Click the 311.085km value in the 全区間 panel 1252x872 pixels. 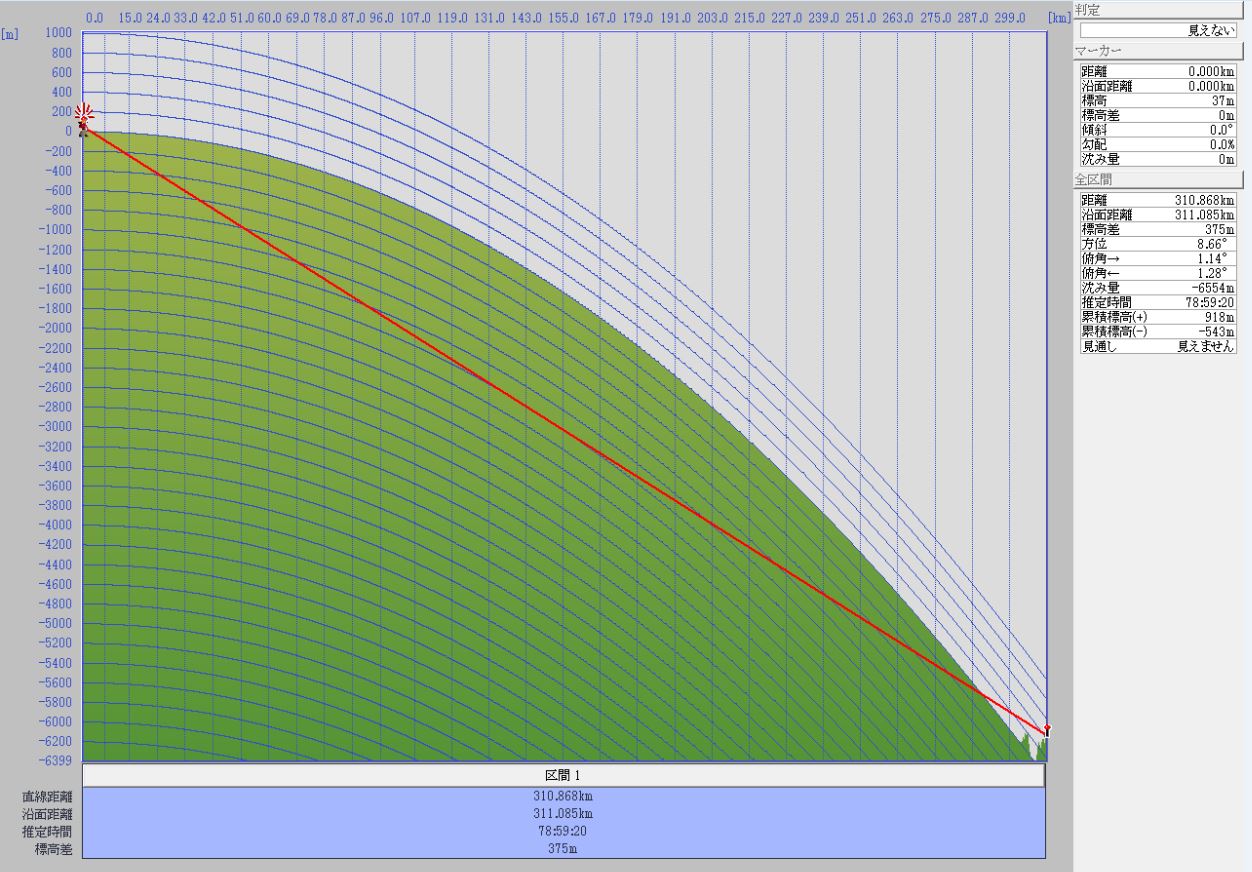(1205, 214)
